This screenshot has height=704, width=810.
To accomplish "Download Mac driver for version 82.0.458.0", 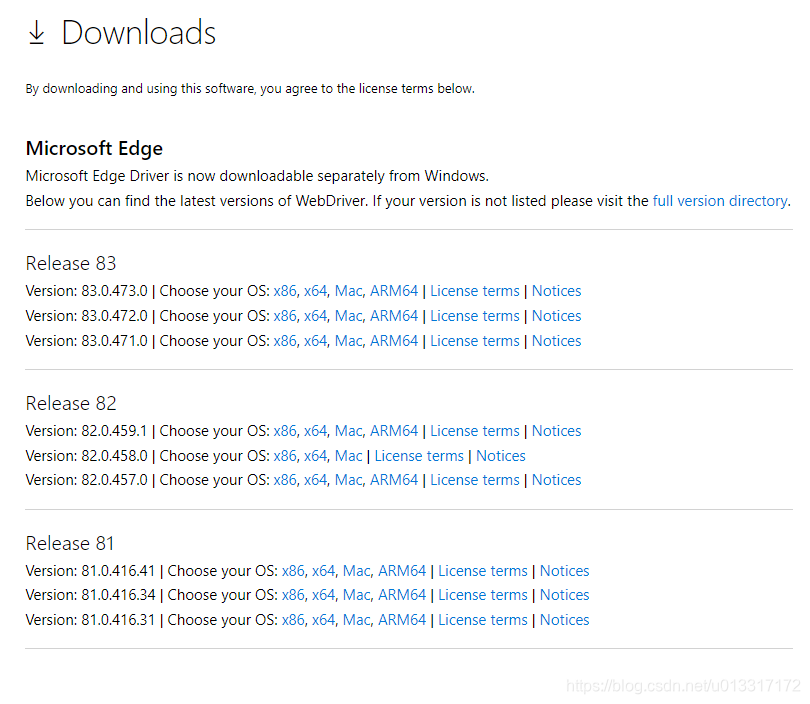I will (349, 456).
